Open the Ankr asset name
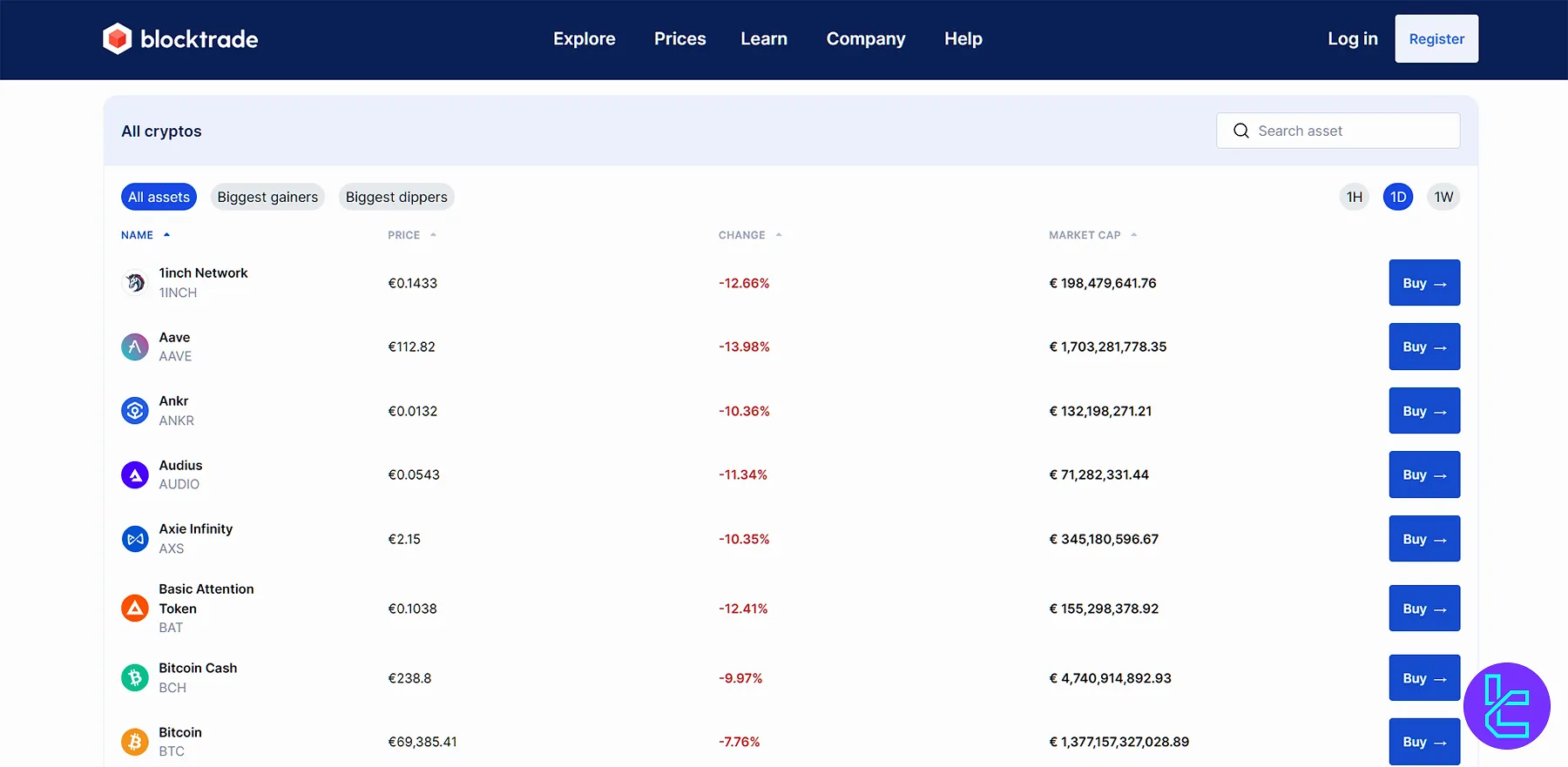The width and height of the screenshot is (1568, 767). click(x=173, y=401)
